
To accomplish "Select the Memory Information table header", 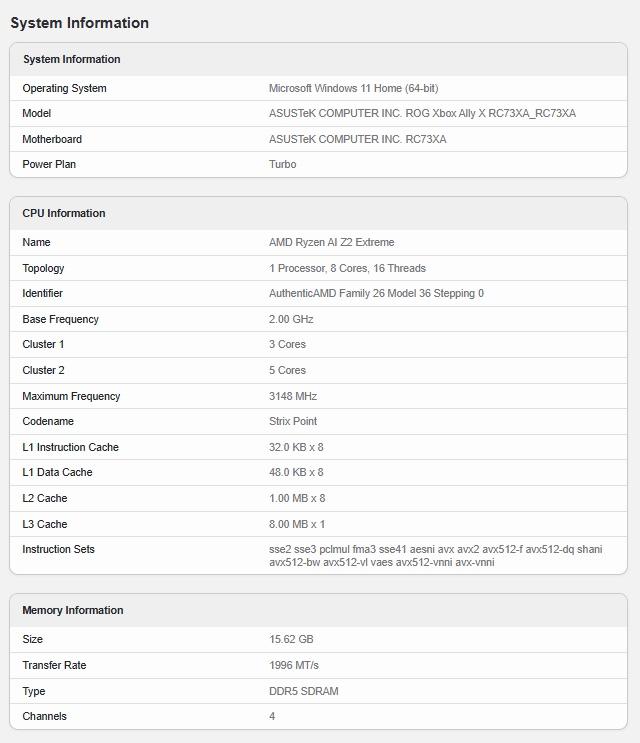I will [73, 610].
